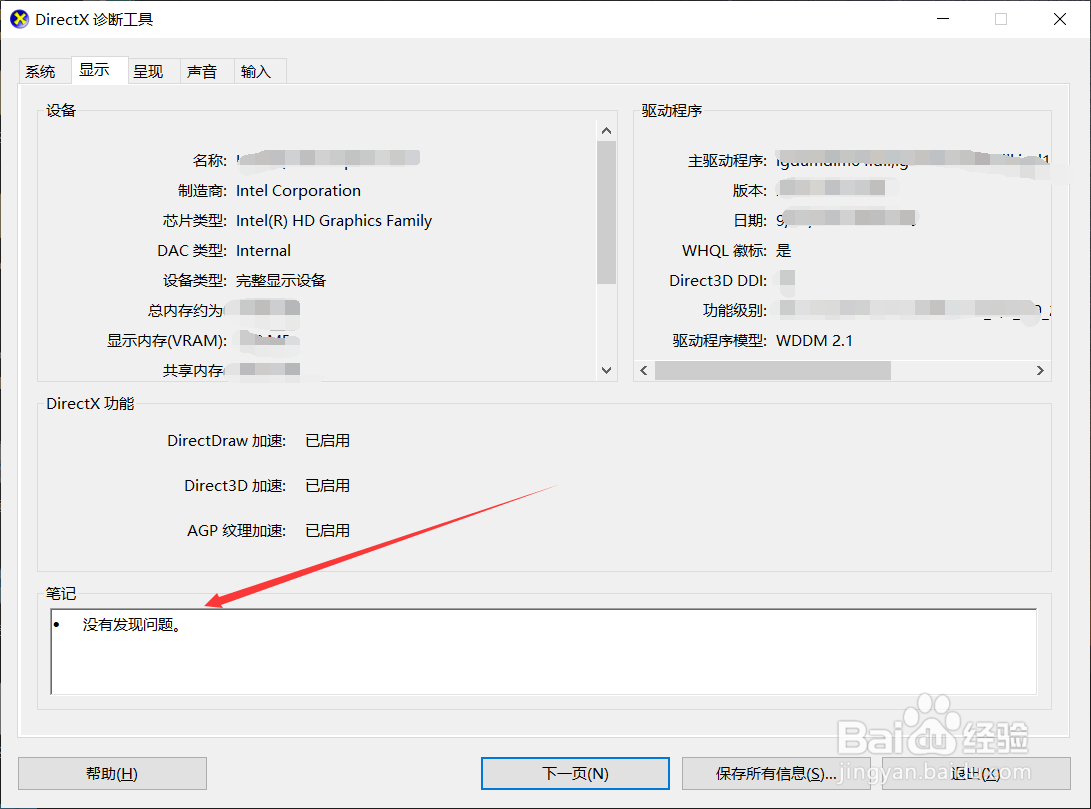Click the up arrow on the 设备 scrollbar
This screenshot has height=809, width=1091.
point(606,129)
